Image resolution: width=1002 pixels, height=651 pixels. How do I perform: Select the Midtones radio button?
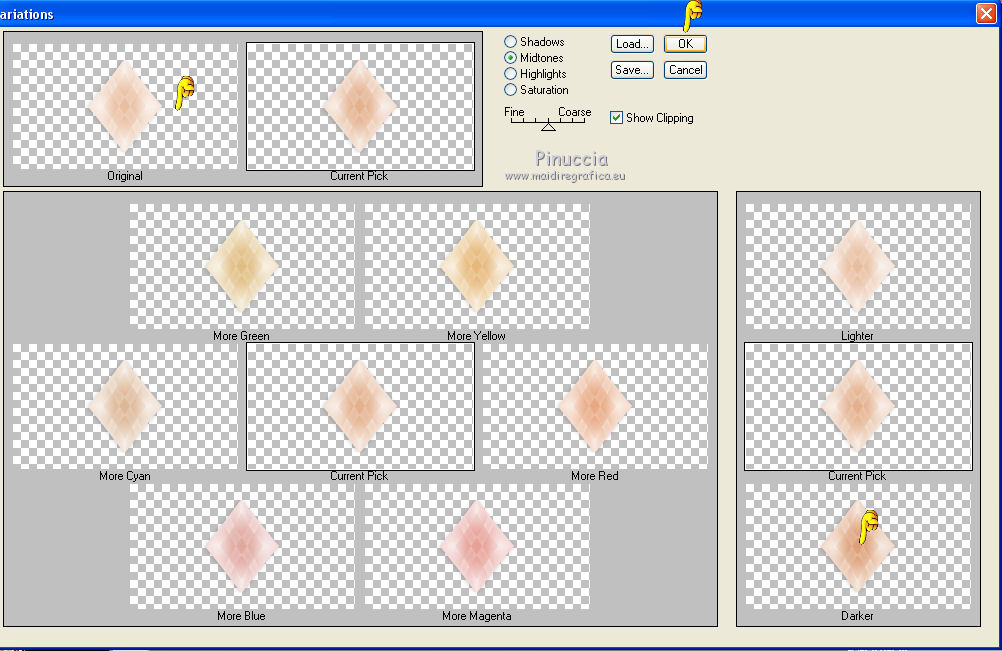[510, 57]
